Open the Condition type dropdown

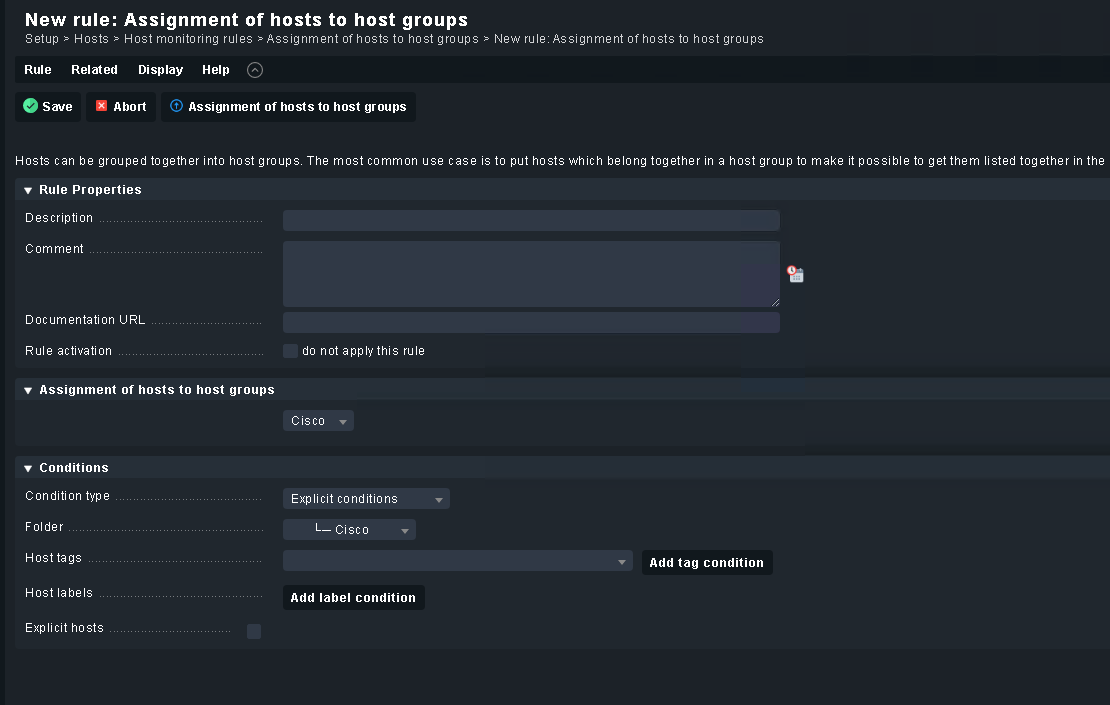366,499
